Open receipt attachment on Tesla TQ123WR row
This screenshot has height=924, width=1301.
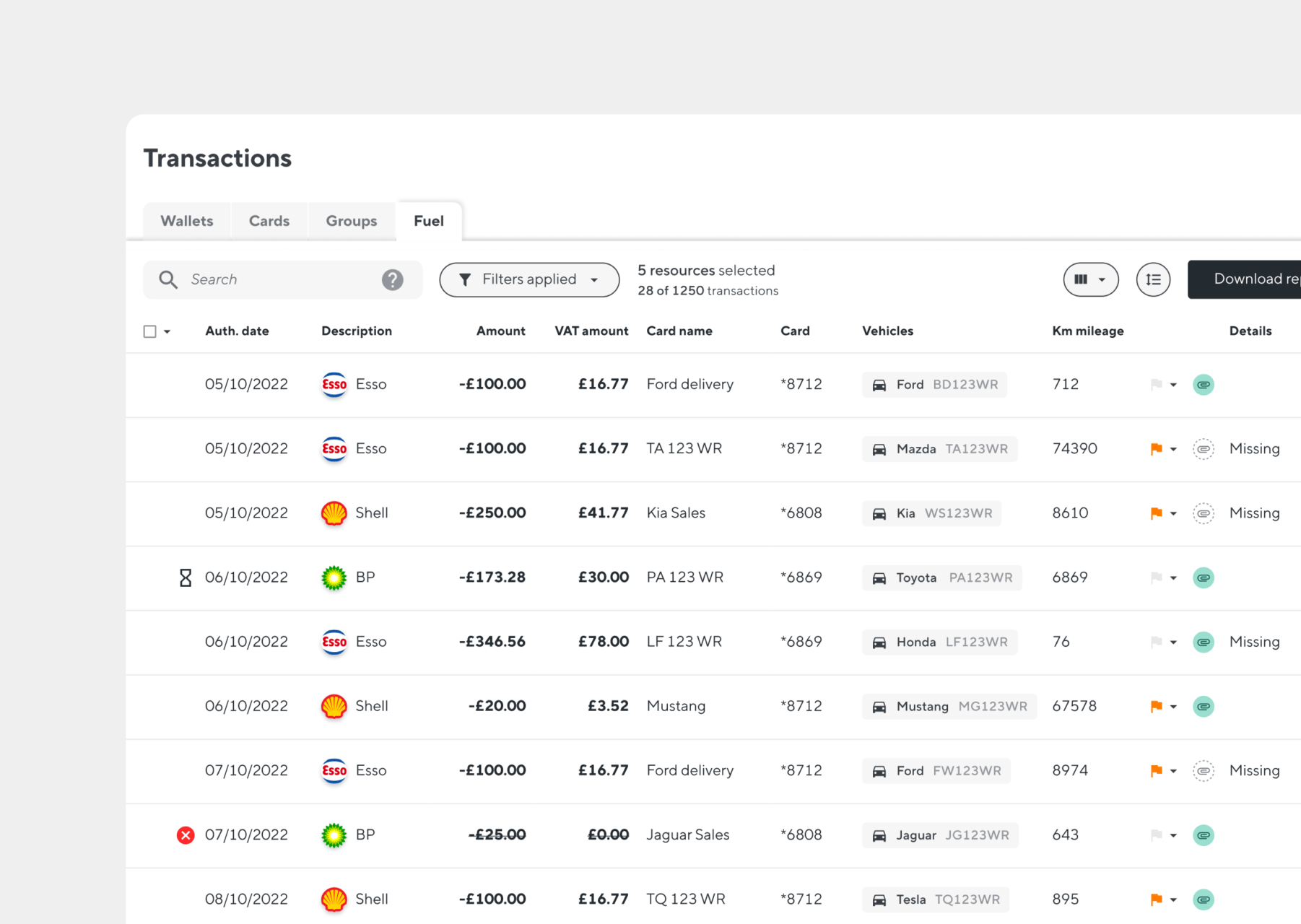click(x=1204, y=899)
